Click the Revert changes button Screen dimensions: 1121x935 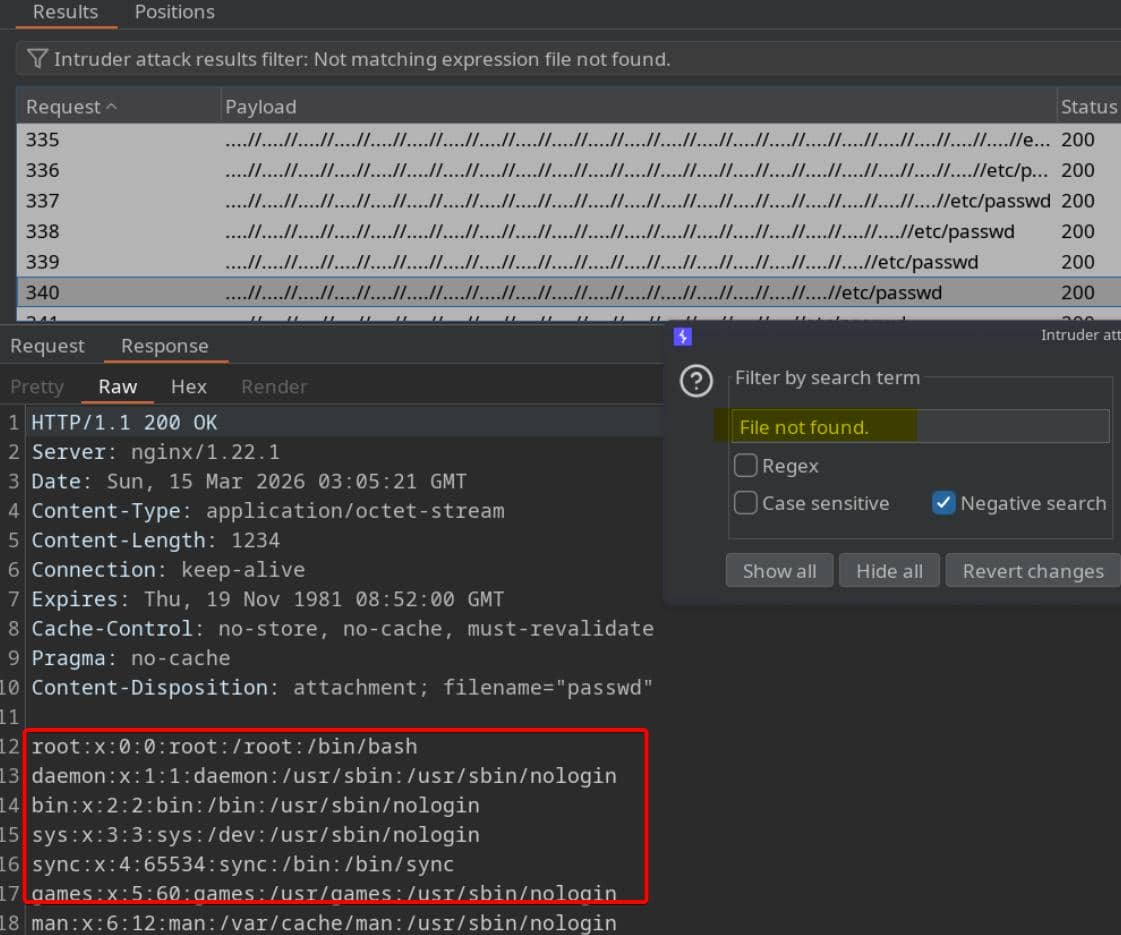tap(1032, 571)
